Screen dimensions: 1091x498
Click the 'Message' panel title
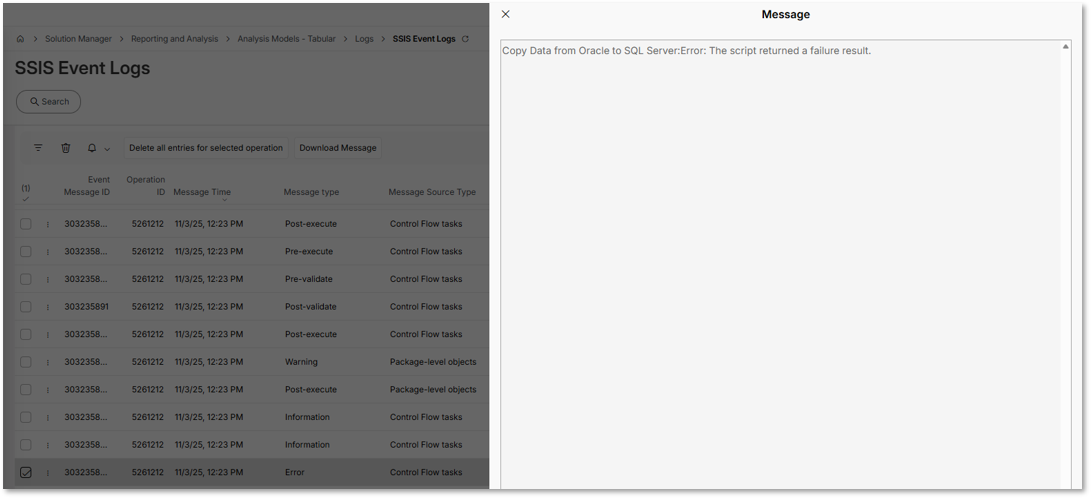786,14
